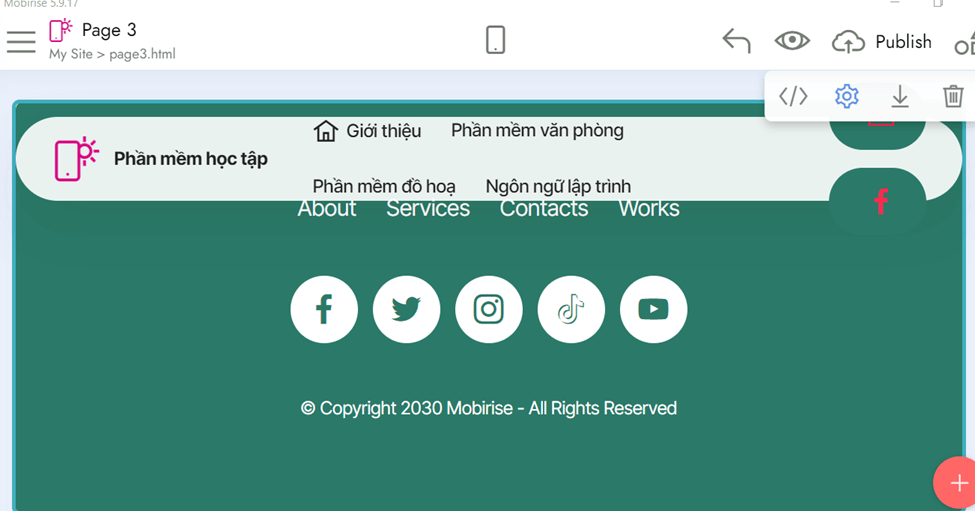
Task: Open block parameters gear icon
Action: pos(847,96)
